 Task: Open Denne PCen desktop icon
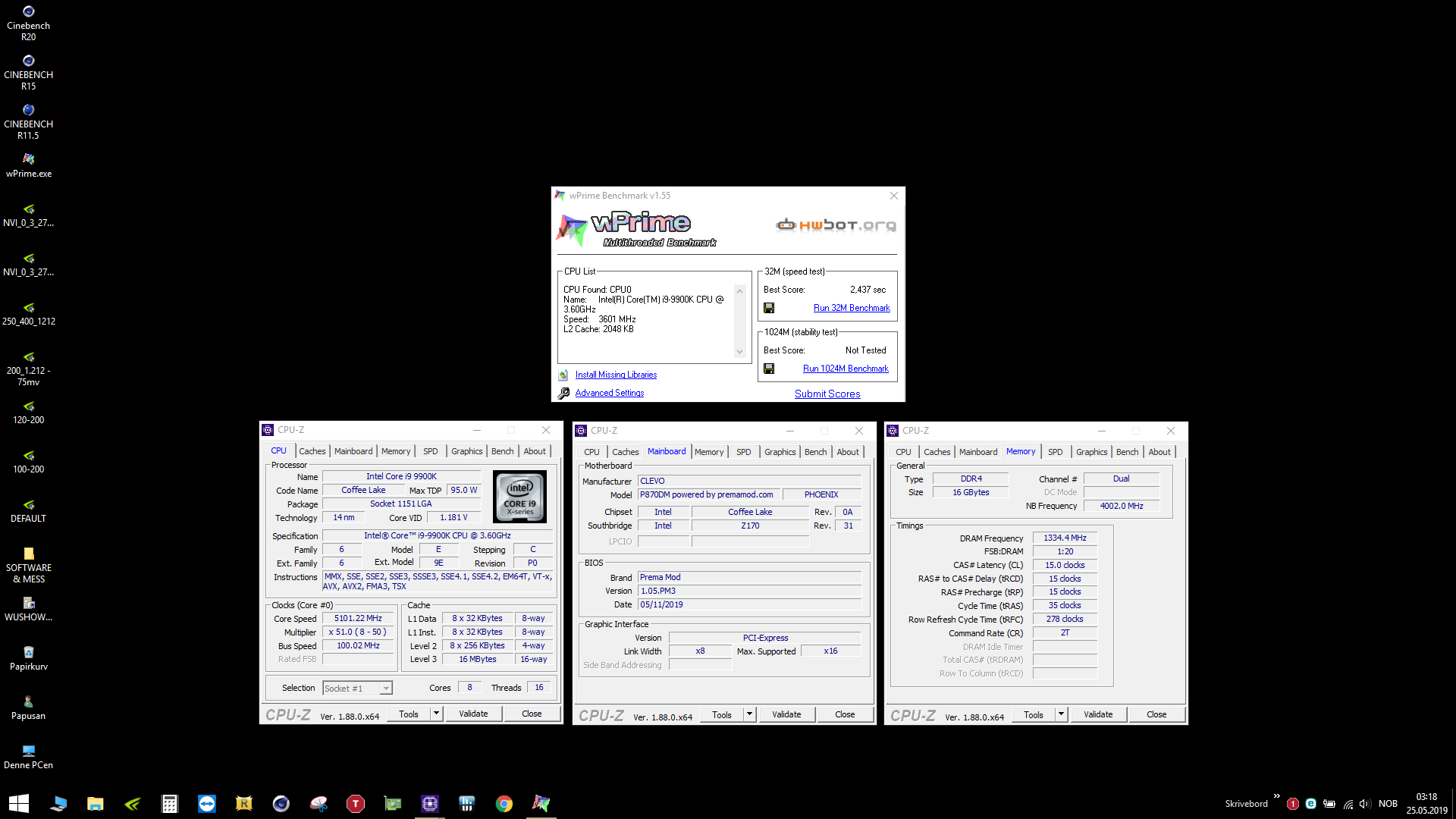(28, 757)
